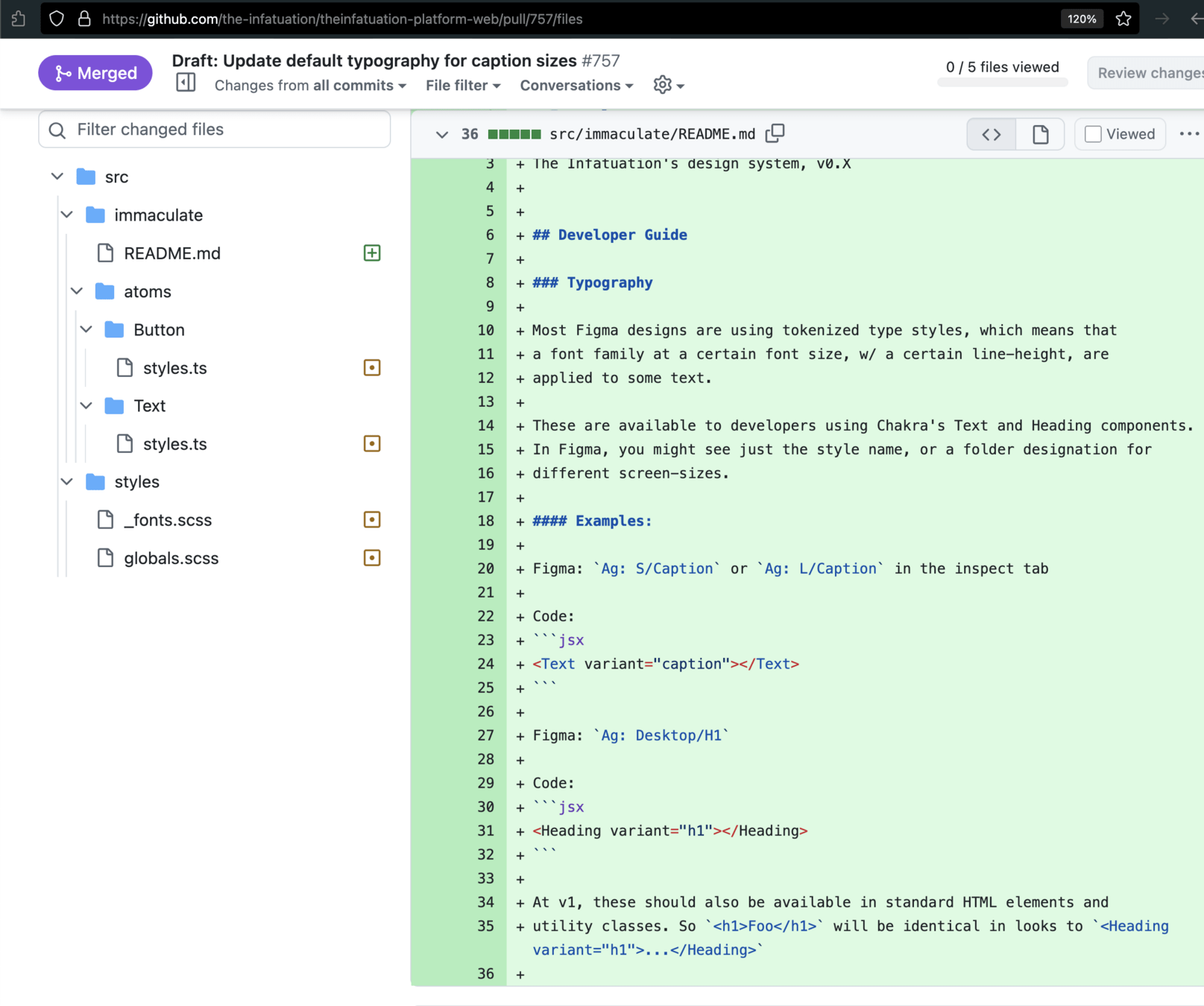Open src/immaculate/README.md file link
1204x1006 pixels.
[652, 134]
